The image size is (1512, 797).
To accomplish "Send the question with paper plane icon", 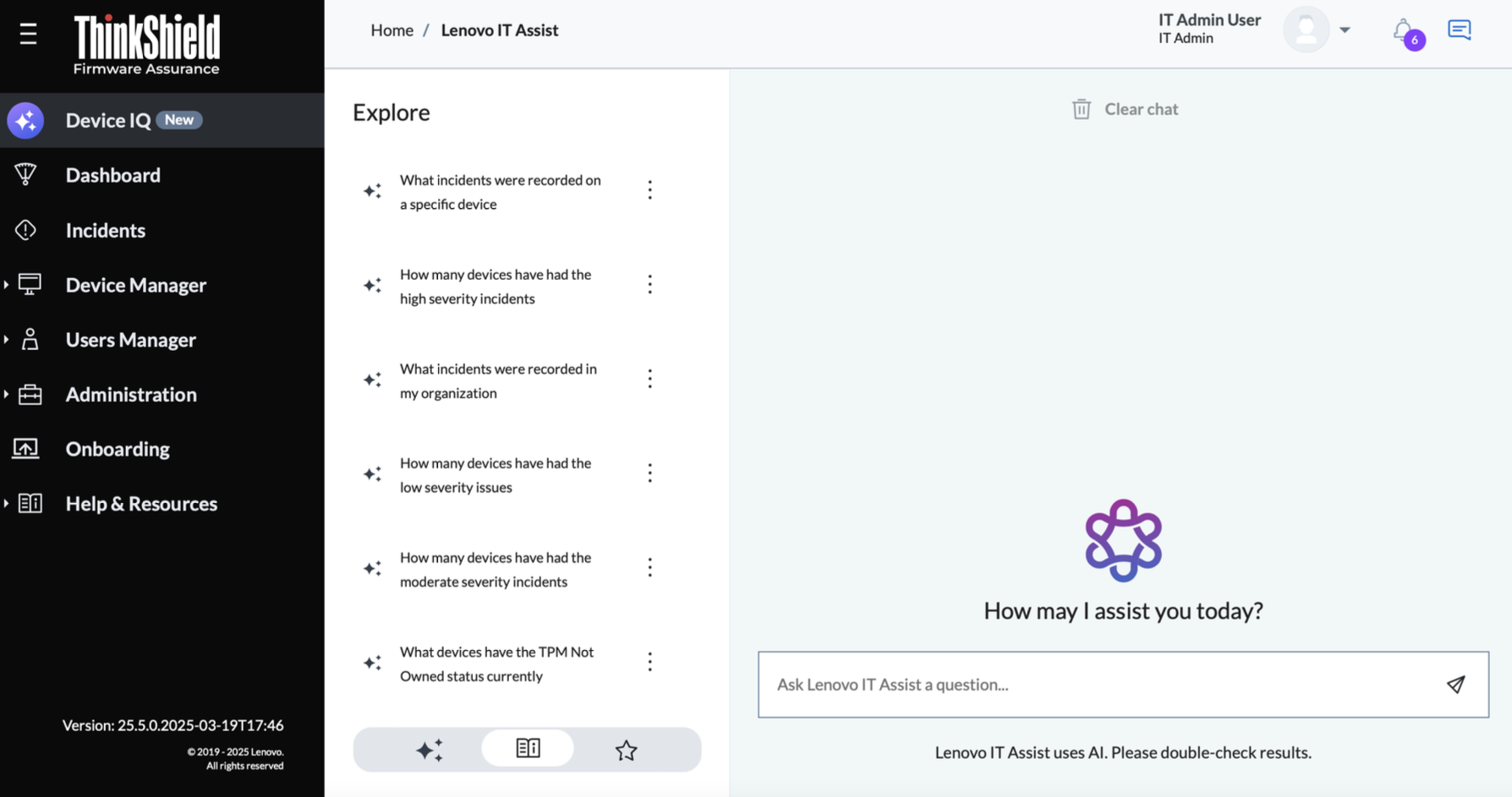I will tap(1455, 685).
